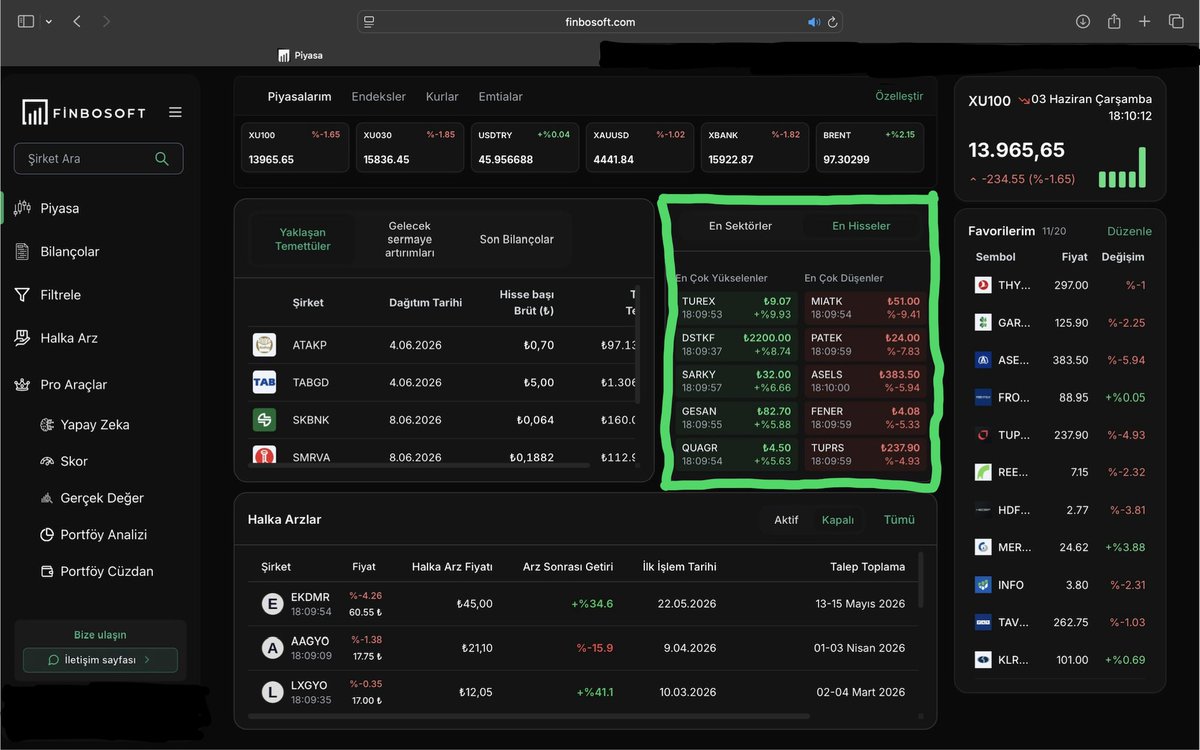The width and height of the screenshot is (1200, 750).
Task: Switch to the En Sektörler tab
Action: [740, 226]
